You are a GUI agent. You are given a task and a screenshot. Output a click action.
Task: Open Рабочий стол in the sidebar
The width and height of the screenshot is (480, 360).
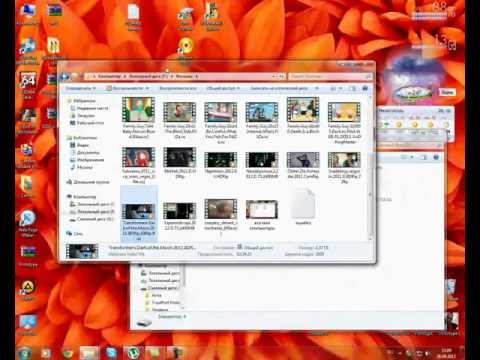coord(87,123)
